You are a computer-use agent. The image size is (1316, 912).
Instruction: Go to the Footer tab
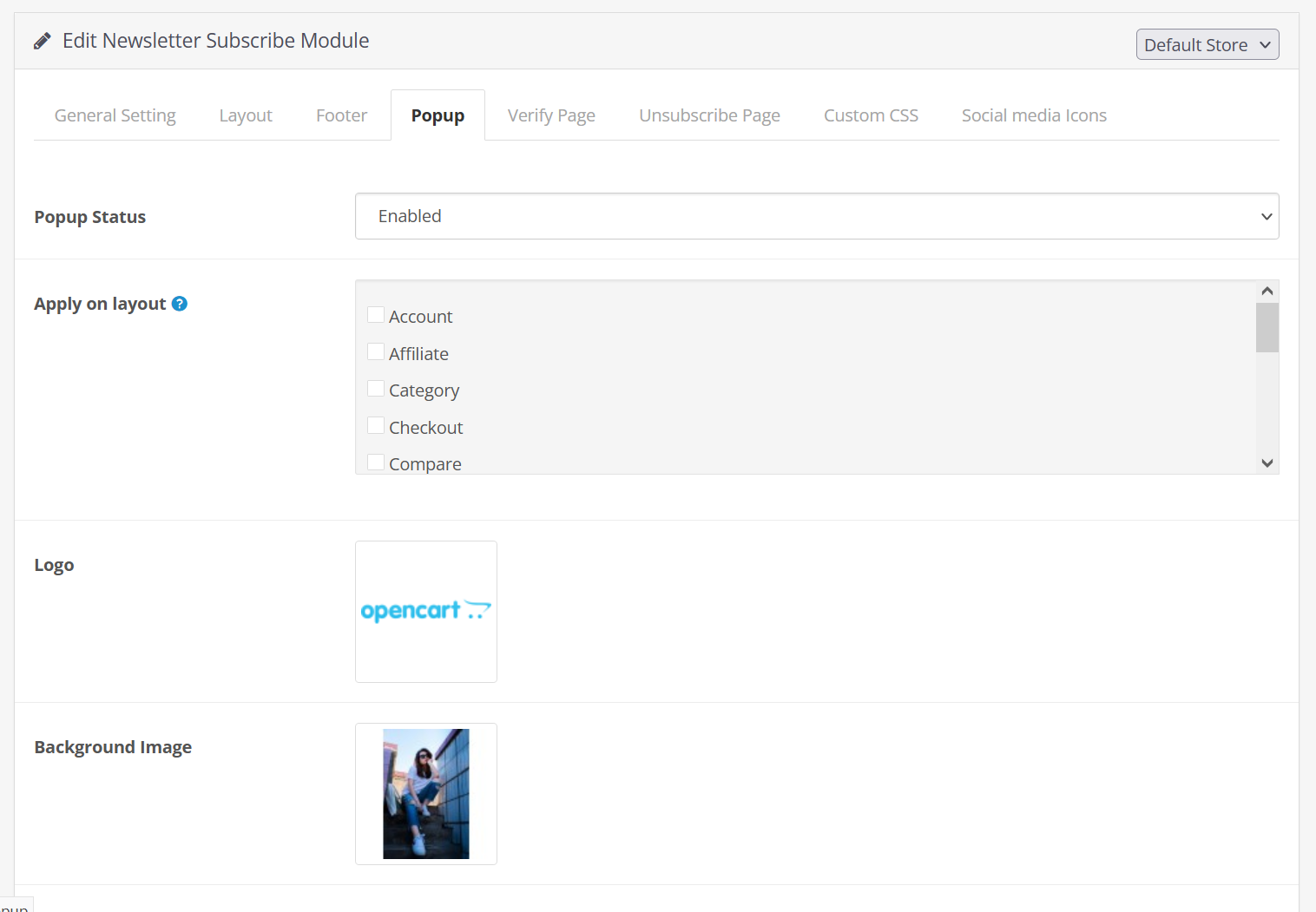pyautogui.click(x=341, y=115)
